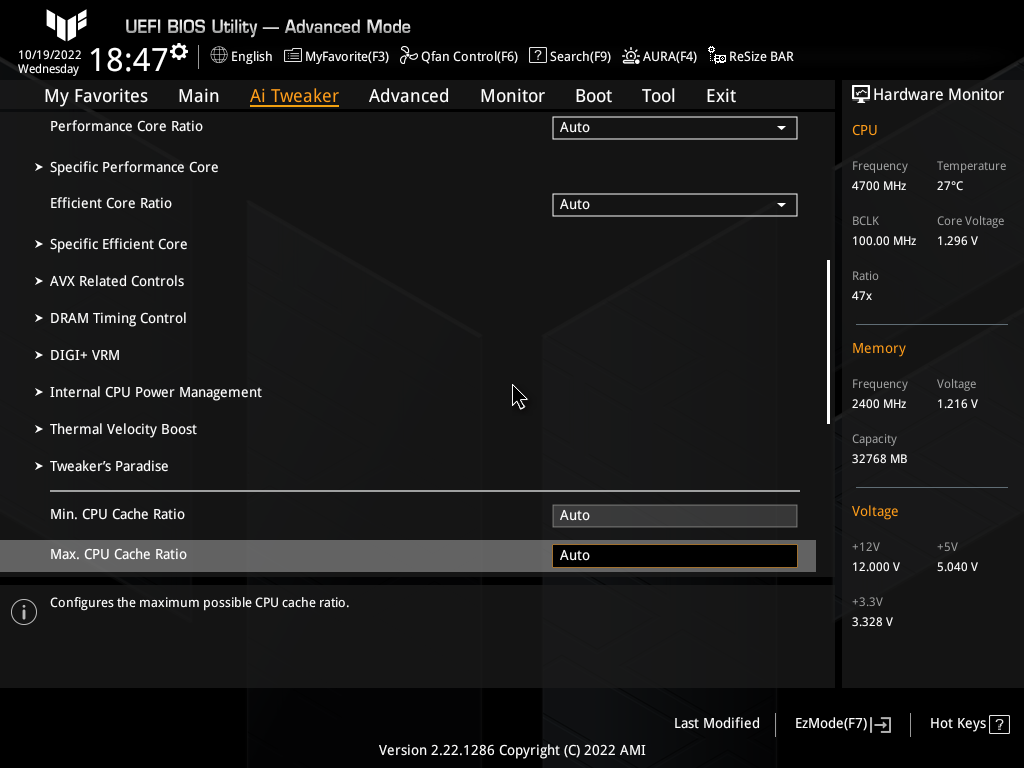This screenshot has height=768, width=1024.
Task: Switch to the Advanced tab
Action: click(x=409, y=95)
